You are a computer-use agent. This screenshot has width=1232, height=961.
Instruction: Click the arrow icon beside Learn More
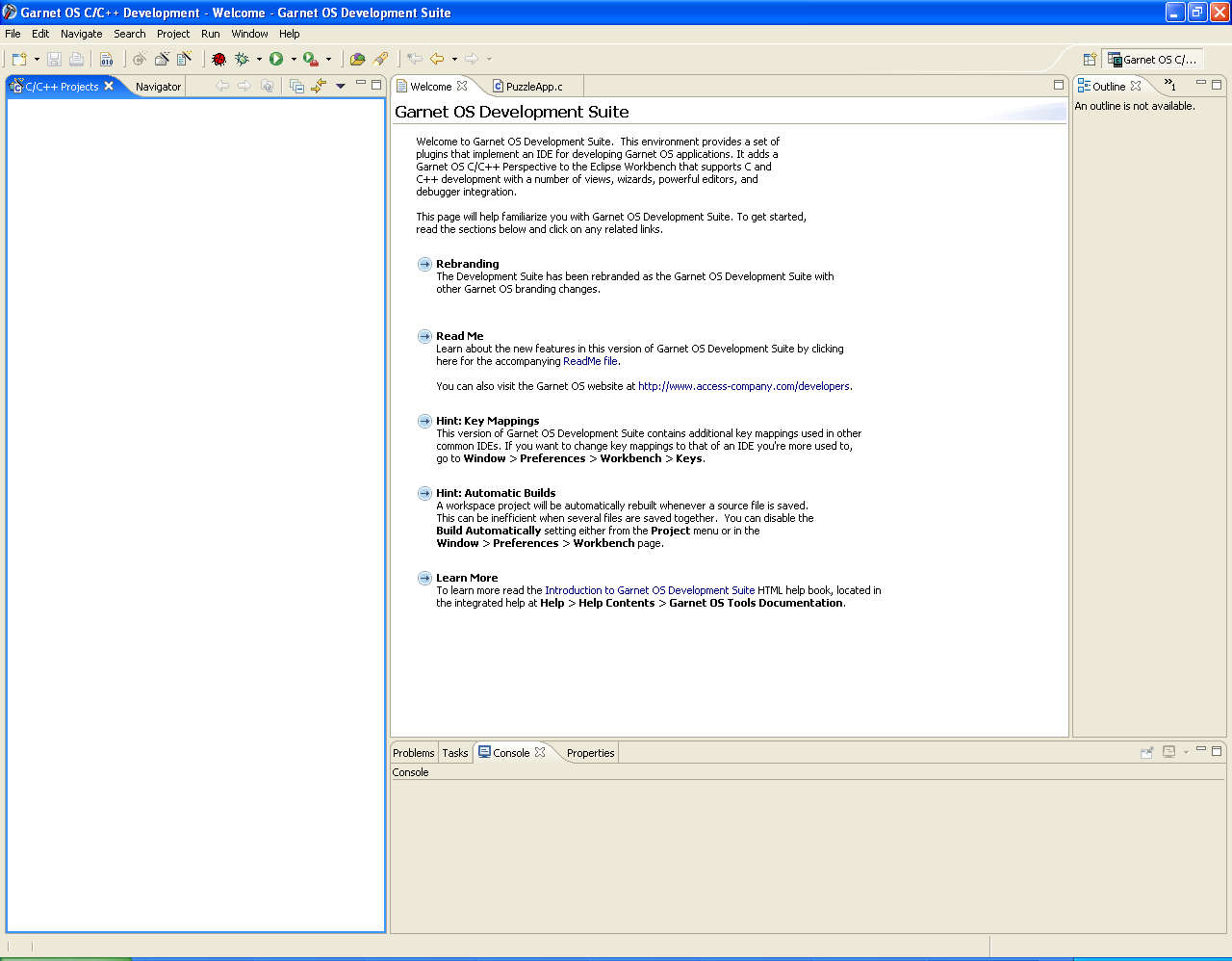click(x=424, y=579)
